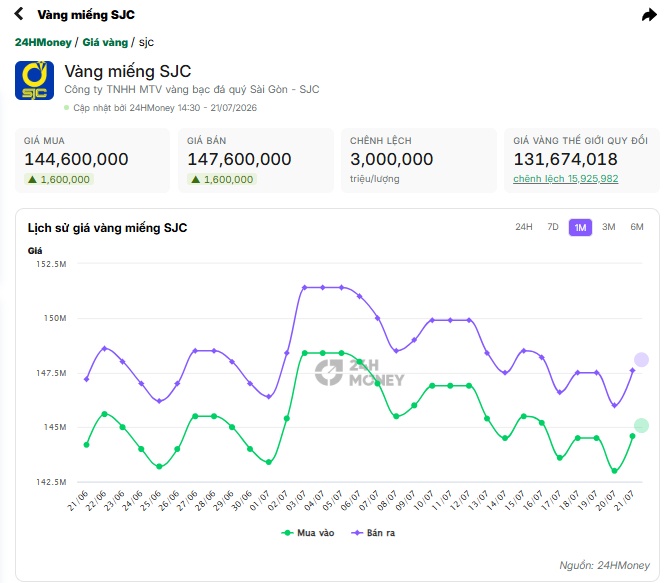Go back using the left arrow icon

click(19, 14)
